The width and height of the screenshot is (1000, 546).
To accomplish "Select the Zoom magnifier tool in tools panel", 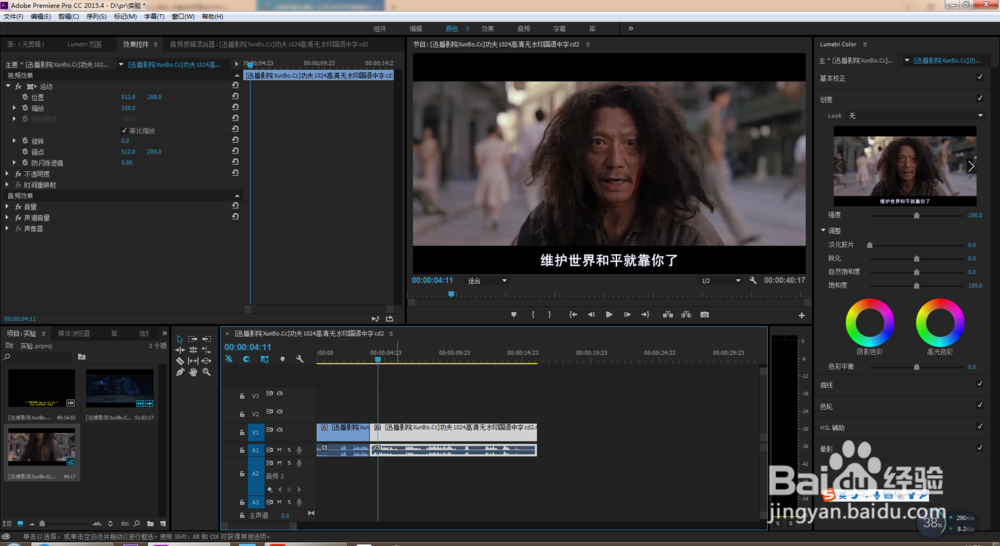I will coord(207,372).
